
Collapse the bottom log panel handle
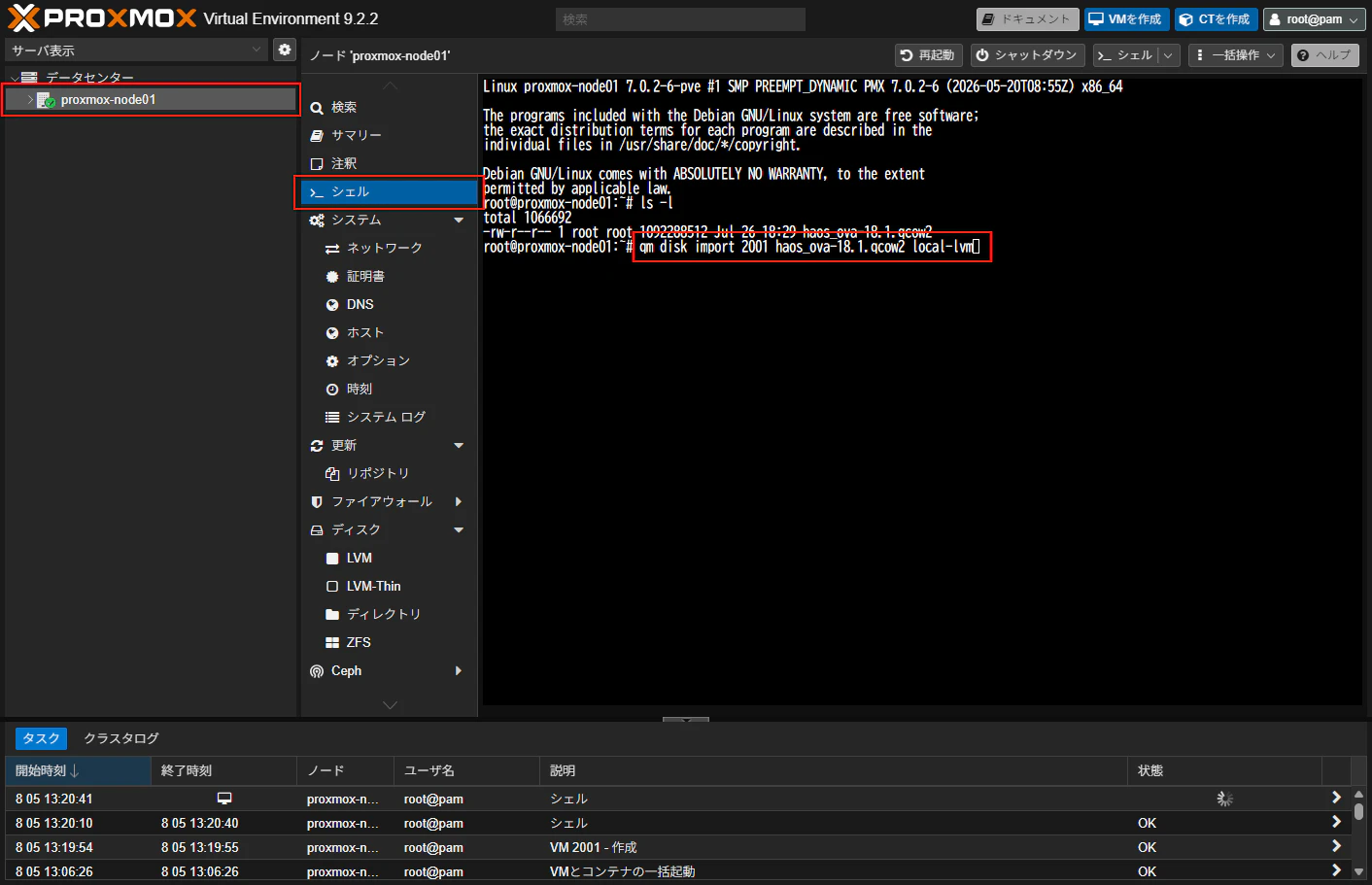(686, 720)
